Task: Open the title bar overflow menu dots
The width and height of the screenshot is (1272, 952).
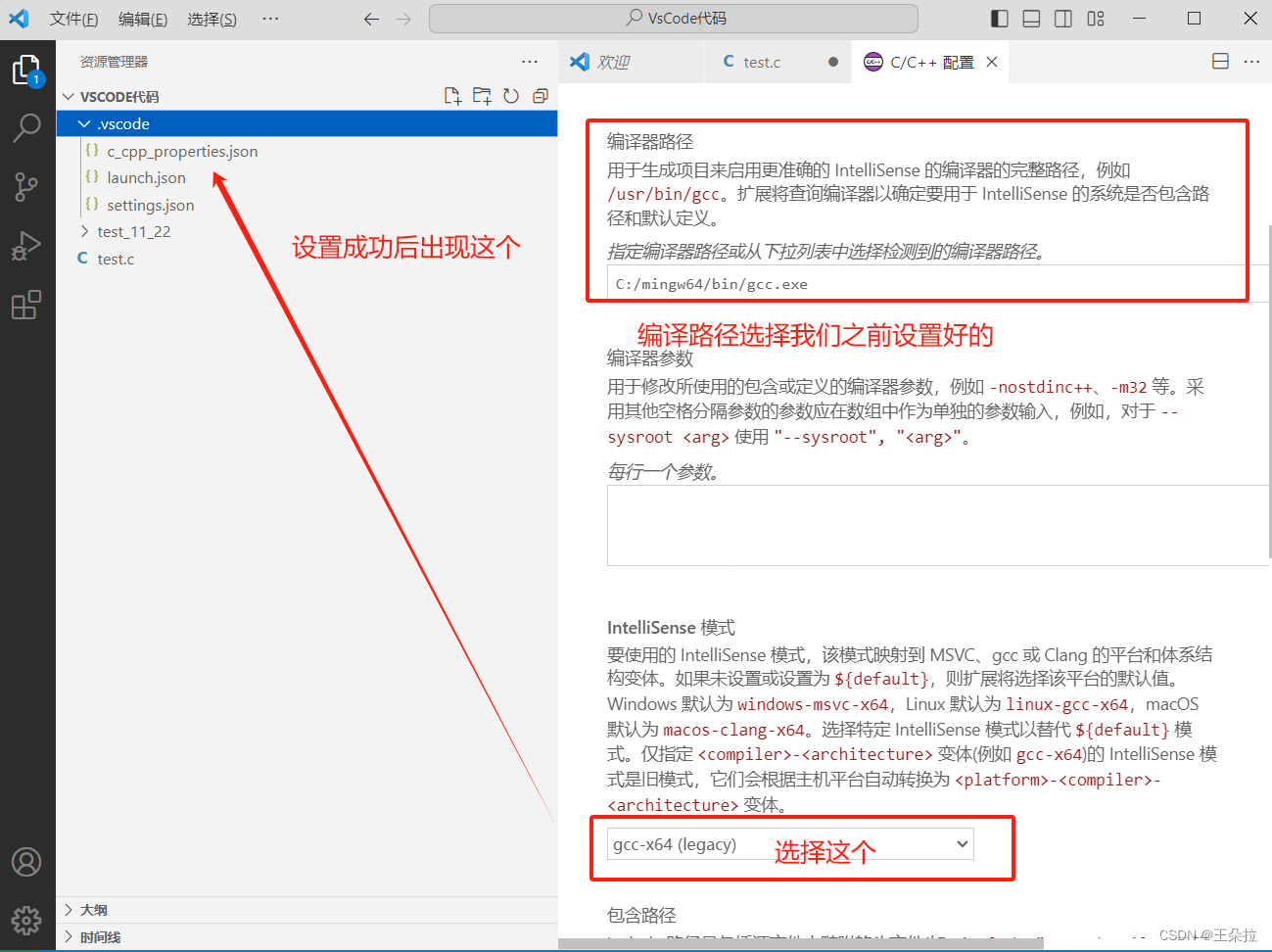Action: tap(271, 19)
